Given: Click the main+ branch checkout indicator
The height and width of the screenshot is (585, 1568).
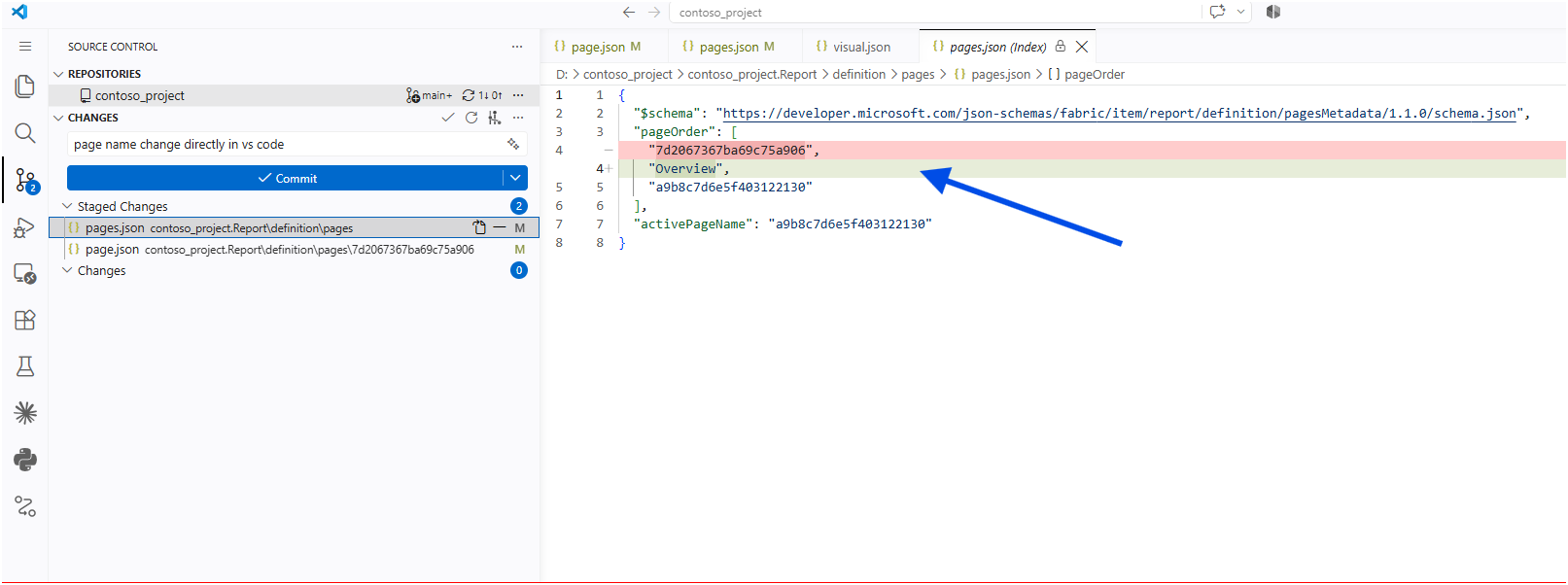Looking at the screenshot, I should click(430, 95).
